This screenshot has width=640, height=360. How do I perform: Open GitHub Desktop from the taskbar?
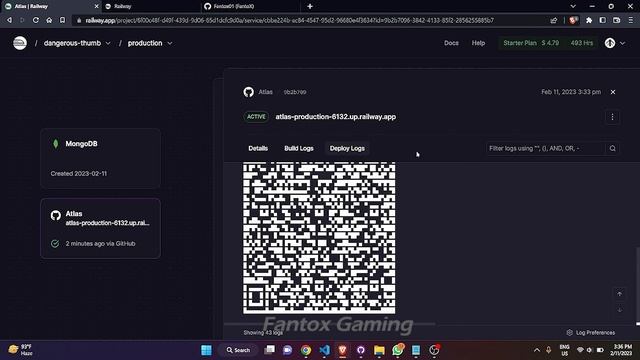360,350
